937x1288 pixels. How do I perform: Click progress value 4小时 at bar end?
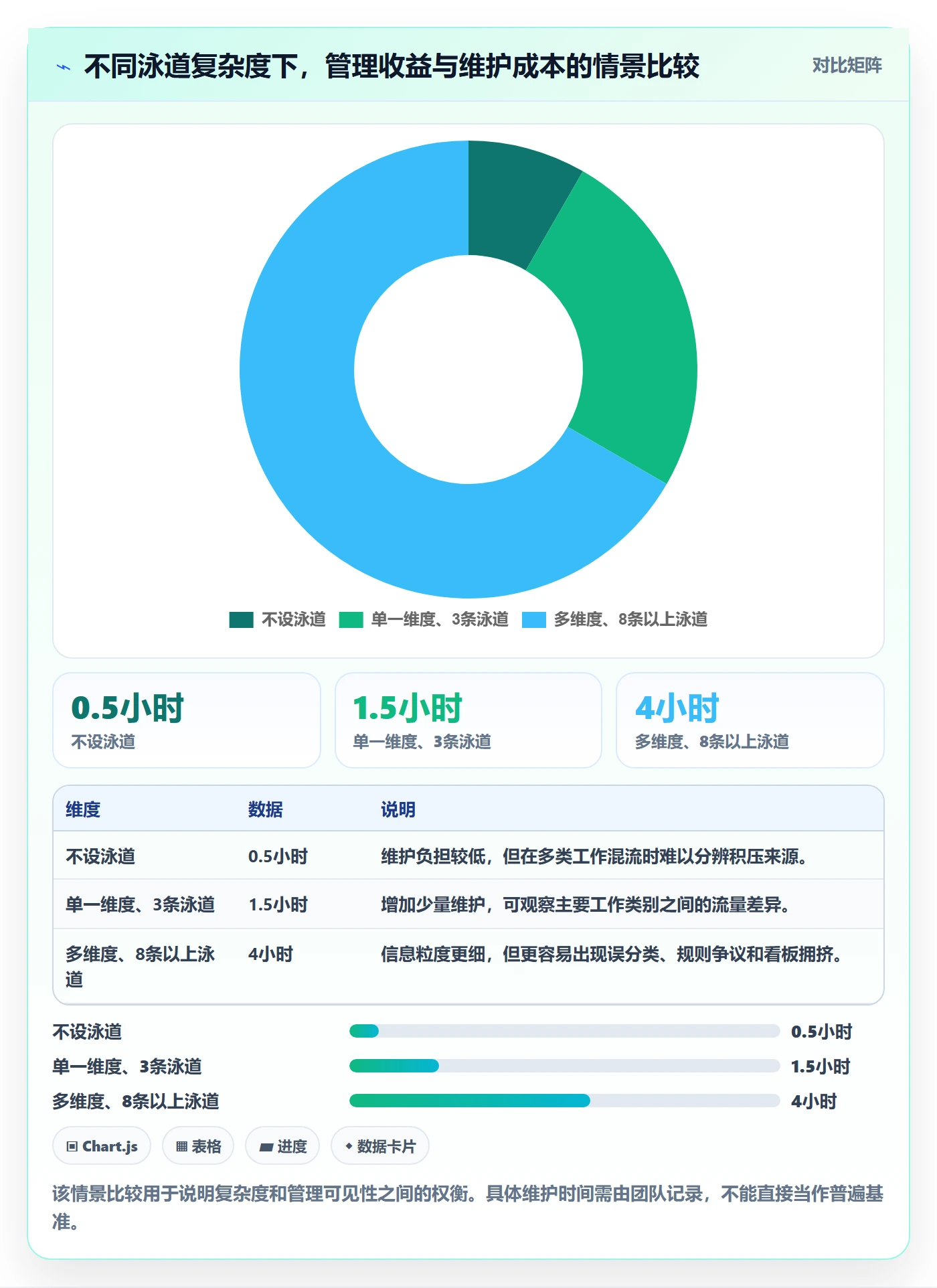tap(814, 1101)
